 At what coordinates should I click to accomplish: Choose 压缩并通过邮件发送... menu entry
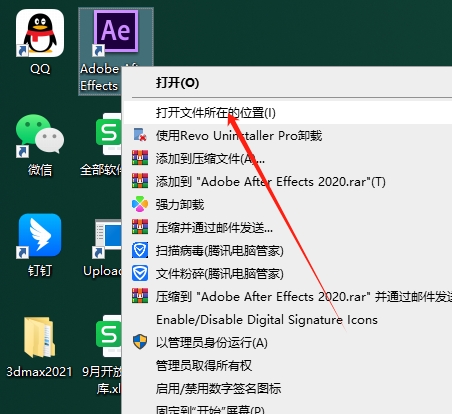[288, 227]
